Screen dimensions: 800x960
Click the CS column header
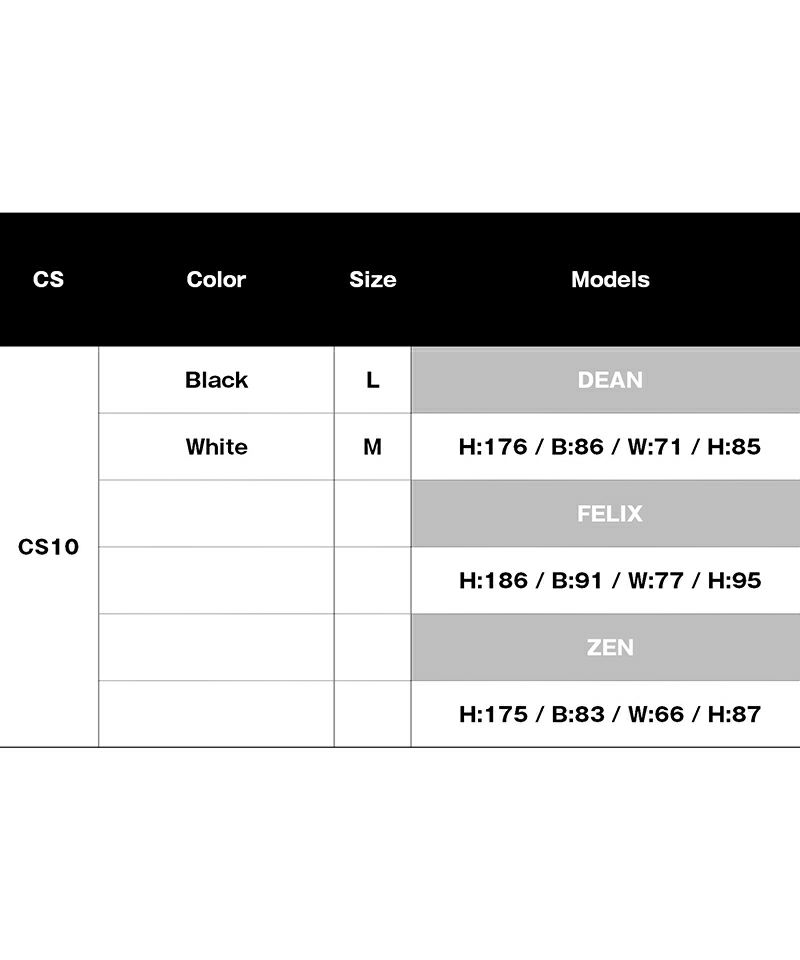coord(48,280)
